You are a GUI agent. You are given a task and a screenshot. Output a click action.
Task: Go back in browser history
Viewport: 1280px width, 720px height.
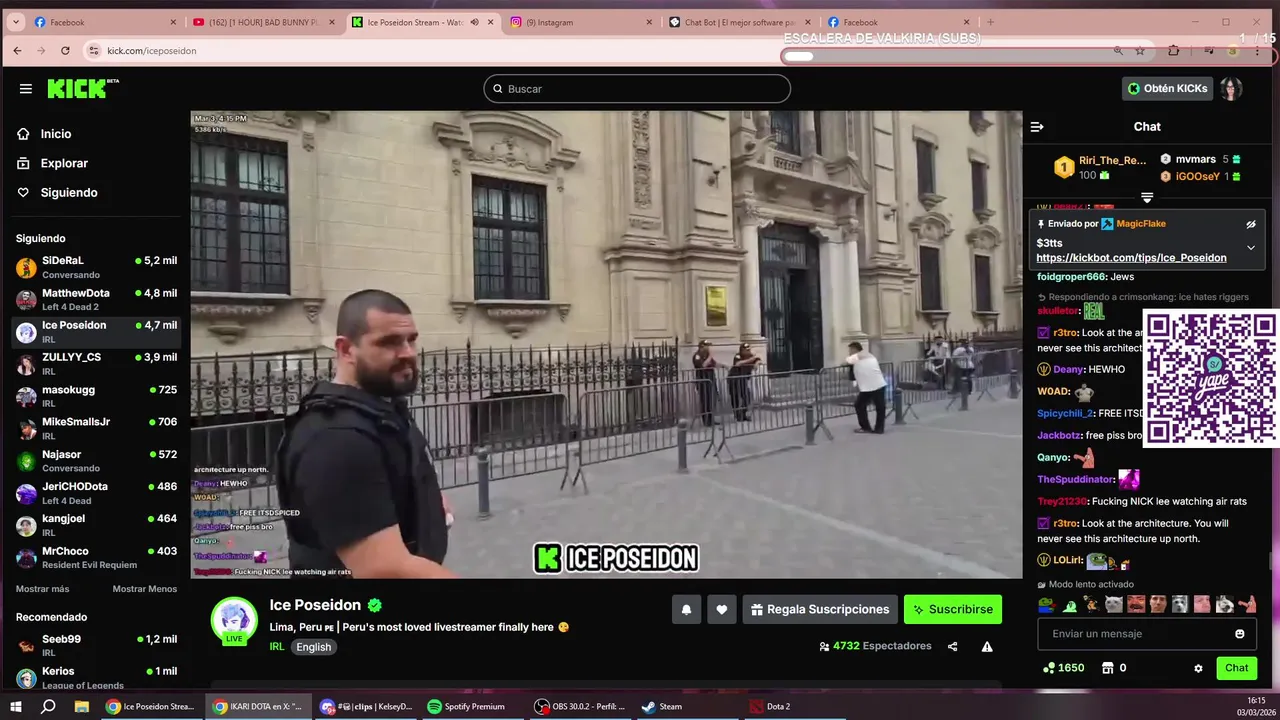tap(17, 51)
